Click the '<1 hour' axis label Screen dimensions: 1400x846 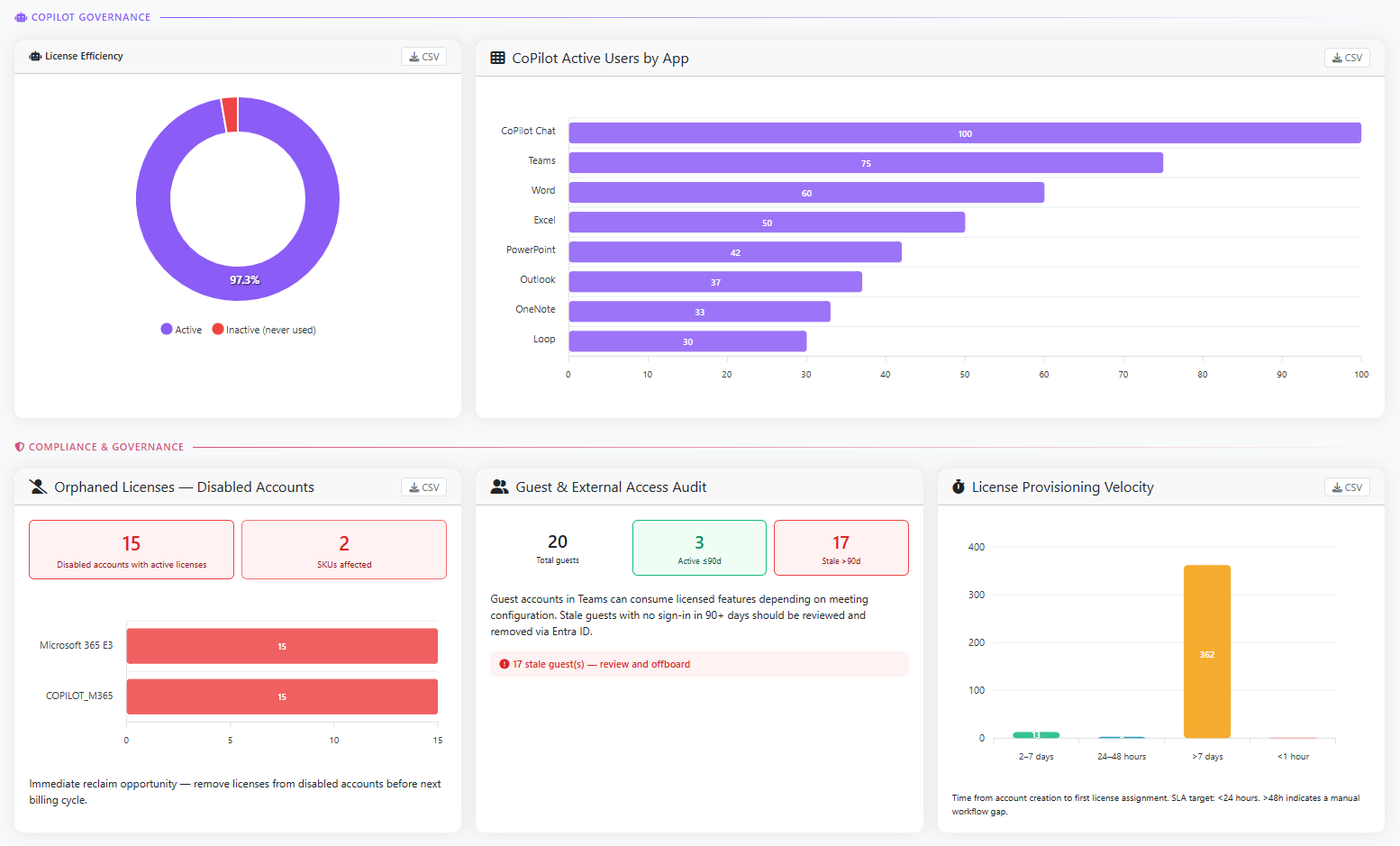[x=1293, y=757]
